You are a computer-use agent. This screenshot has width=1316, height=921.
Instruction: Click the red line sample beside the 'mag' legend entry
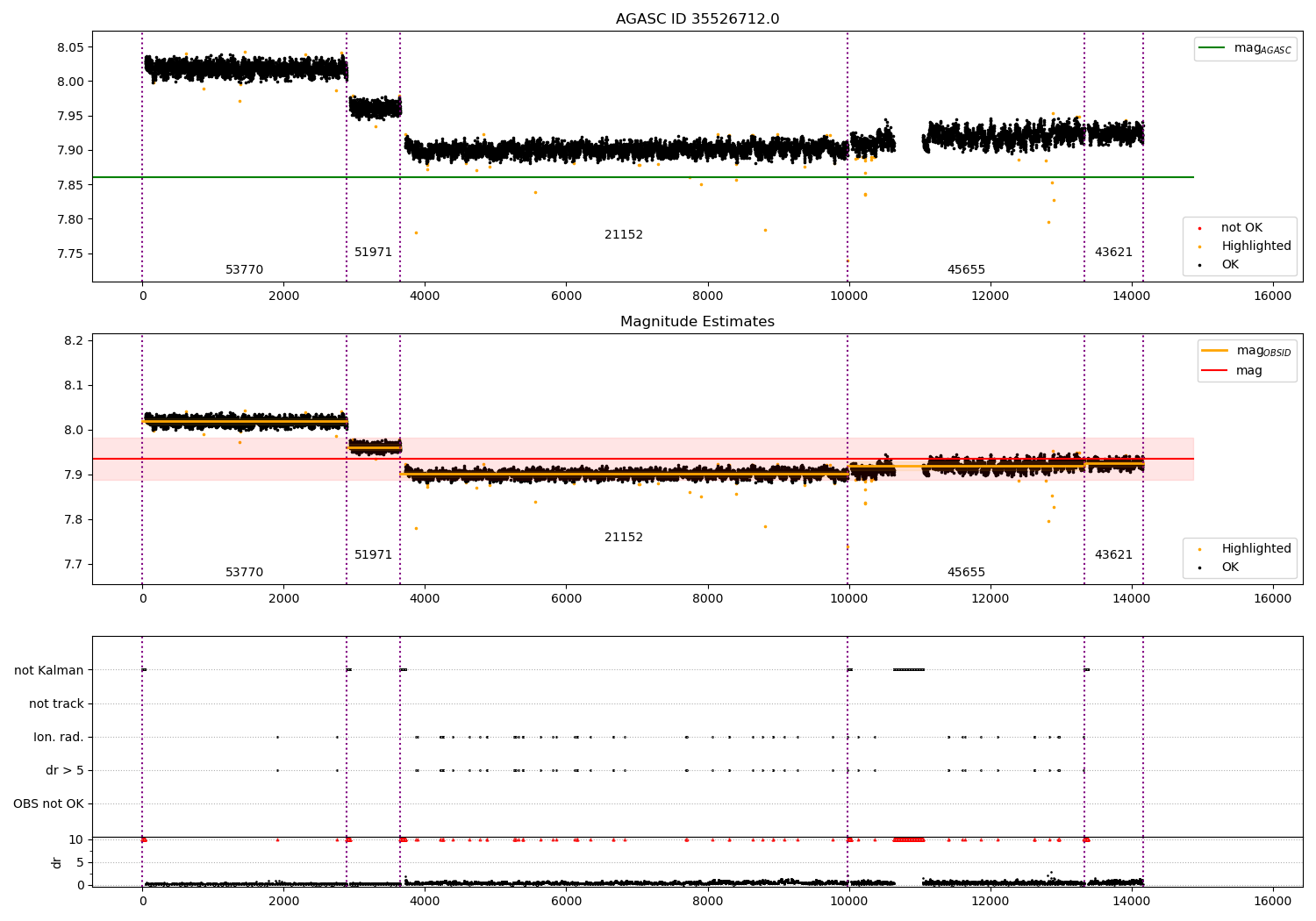tap(1214, 371)
